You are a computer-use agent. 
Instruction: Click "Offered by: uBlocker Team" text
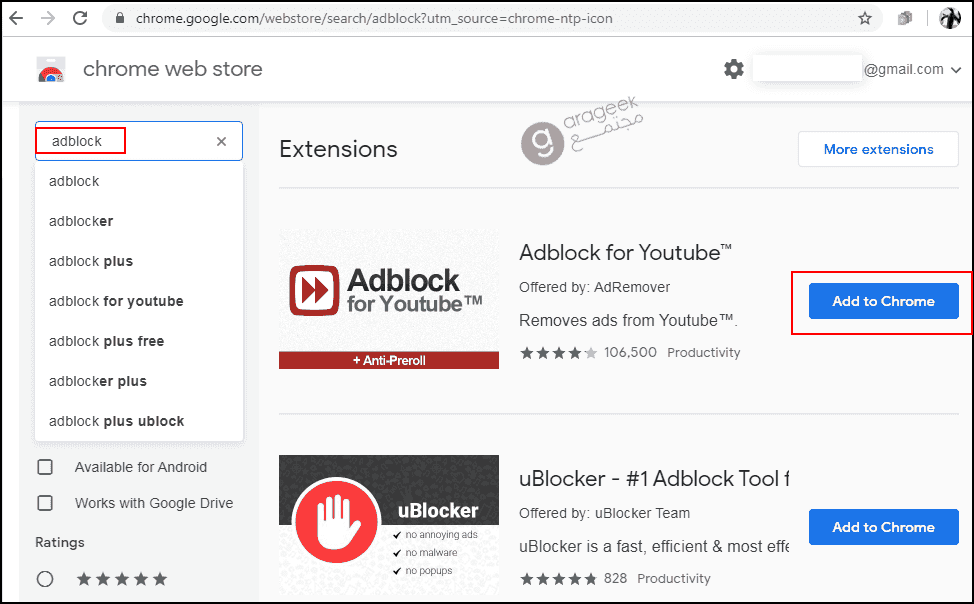point(604,513)
